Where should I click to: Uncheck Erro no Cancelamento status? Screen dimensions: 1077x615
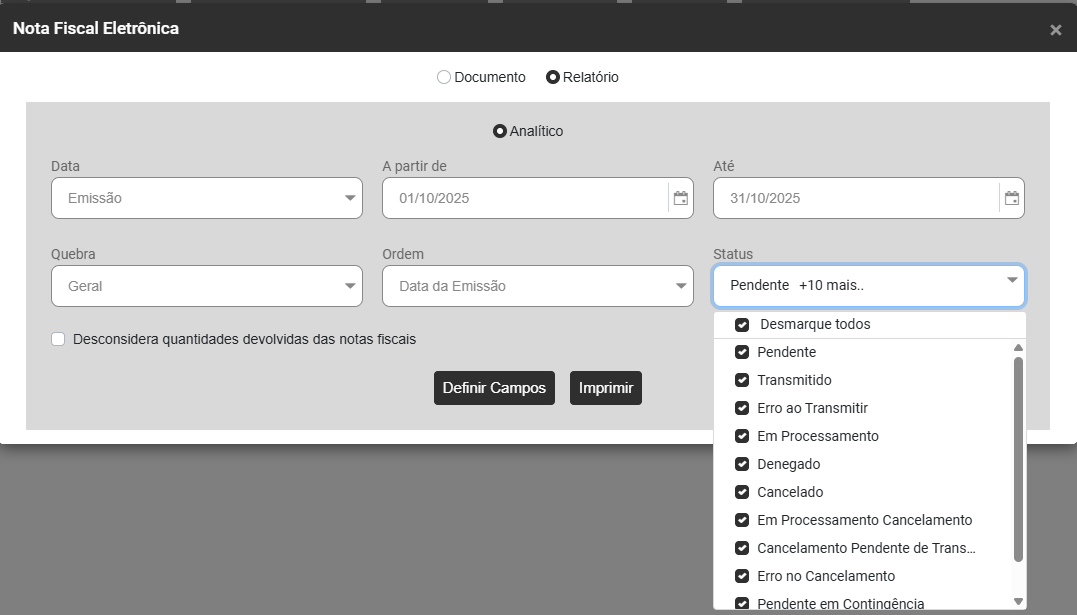click(x=742, y=576)
